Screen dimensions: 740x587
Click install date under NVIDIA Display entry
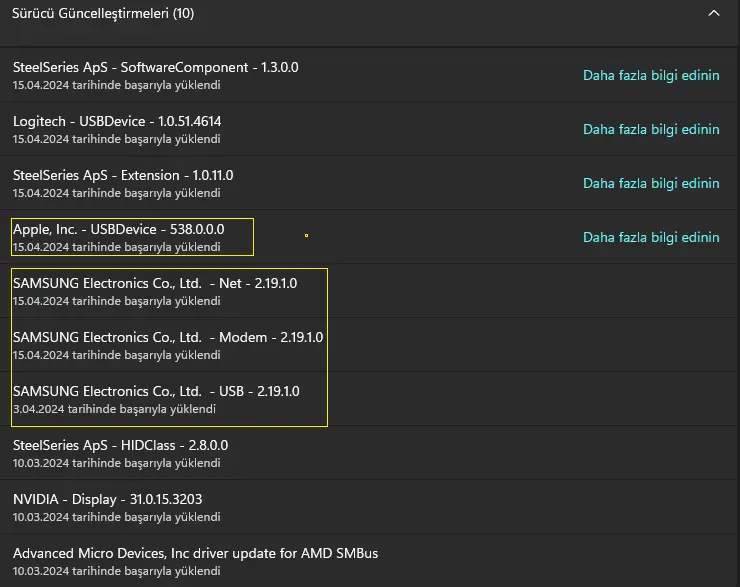tap(117, 517)
